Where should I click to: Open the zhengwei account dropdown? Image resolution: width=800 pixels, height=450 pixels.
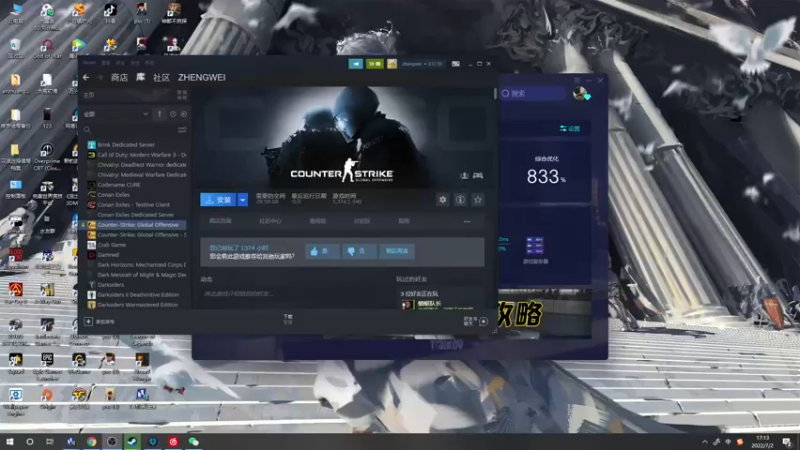click(x=421, y=64)
